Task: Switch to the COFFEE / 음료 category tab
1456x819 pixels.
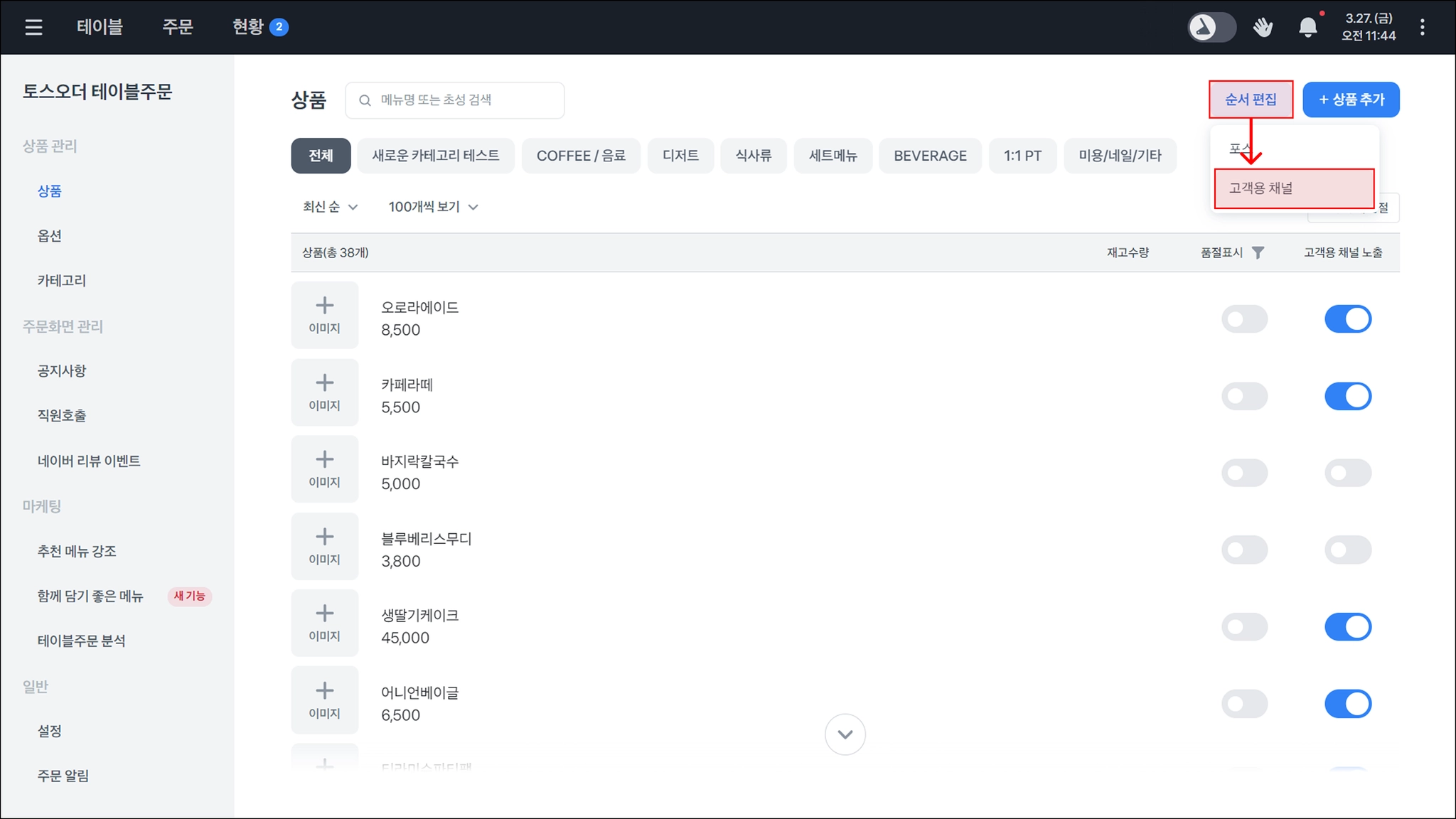Action: click(581, 156)
